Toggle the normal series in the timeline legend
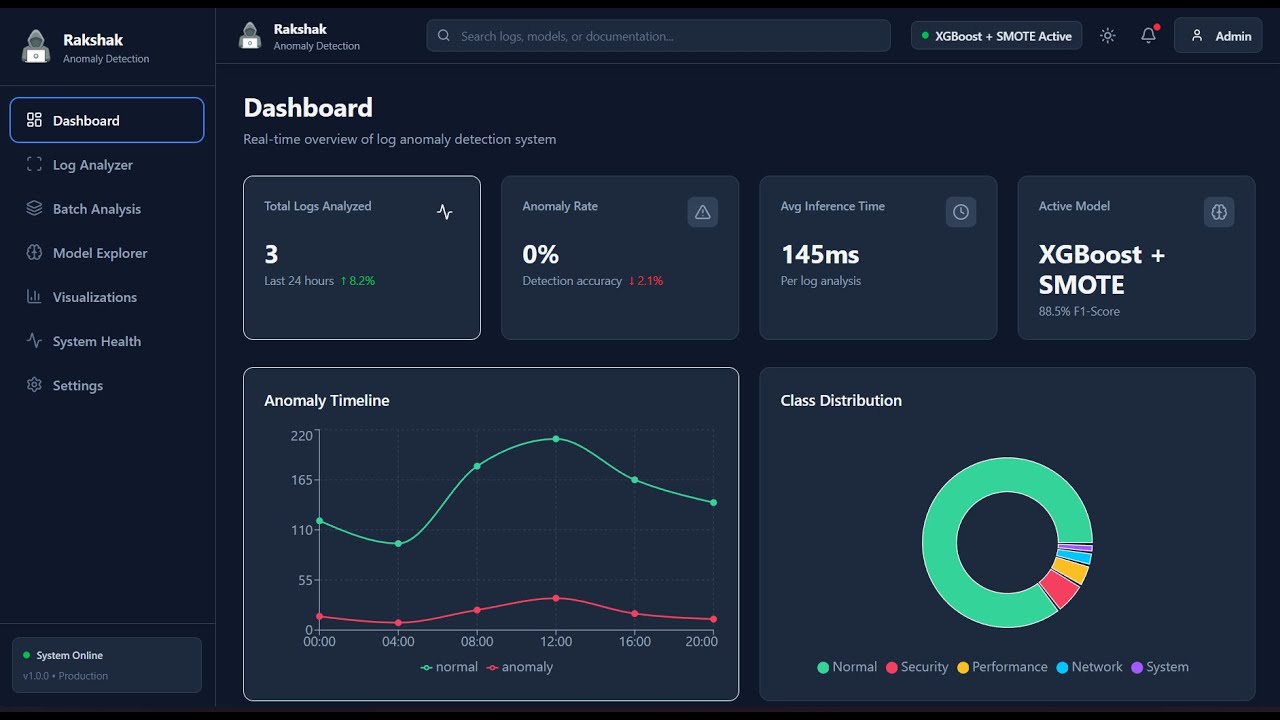 [x=449, y=667]
